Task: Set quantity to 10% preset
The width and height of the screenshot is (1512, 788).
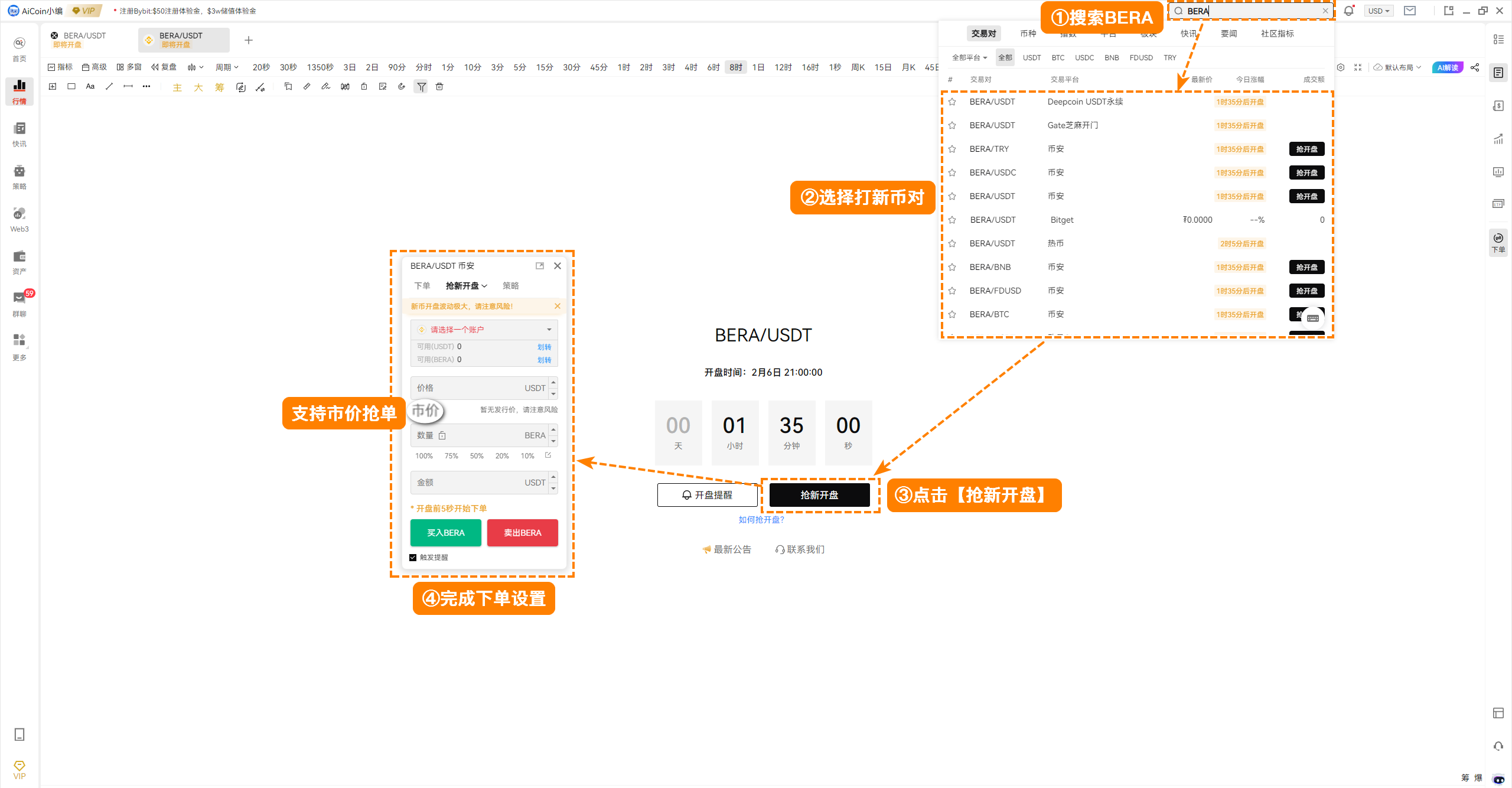Action: (x=527, y=456)
